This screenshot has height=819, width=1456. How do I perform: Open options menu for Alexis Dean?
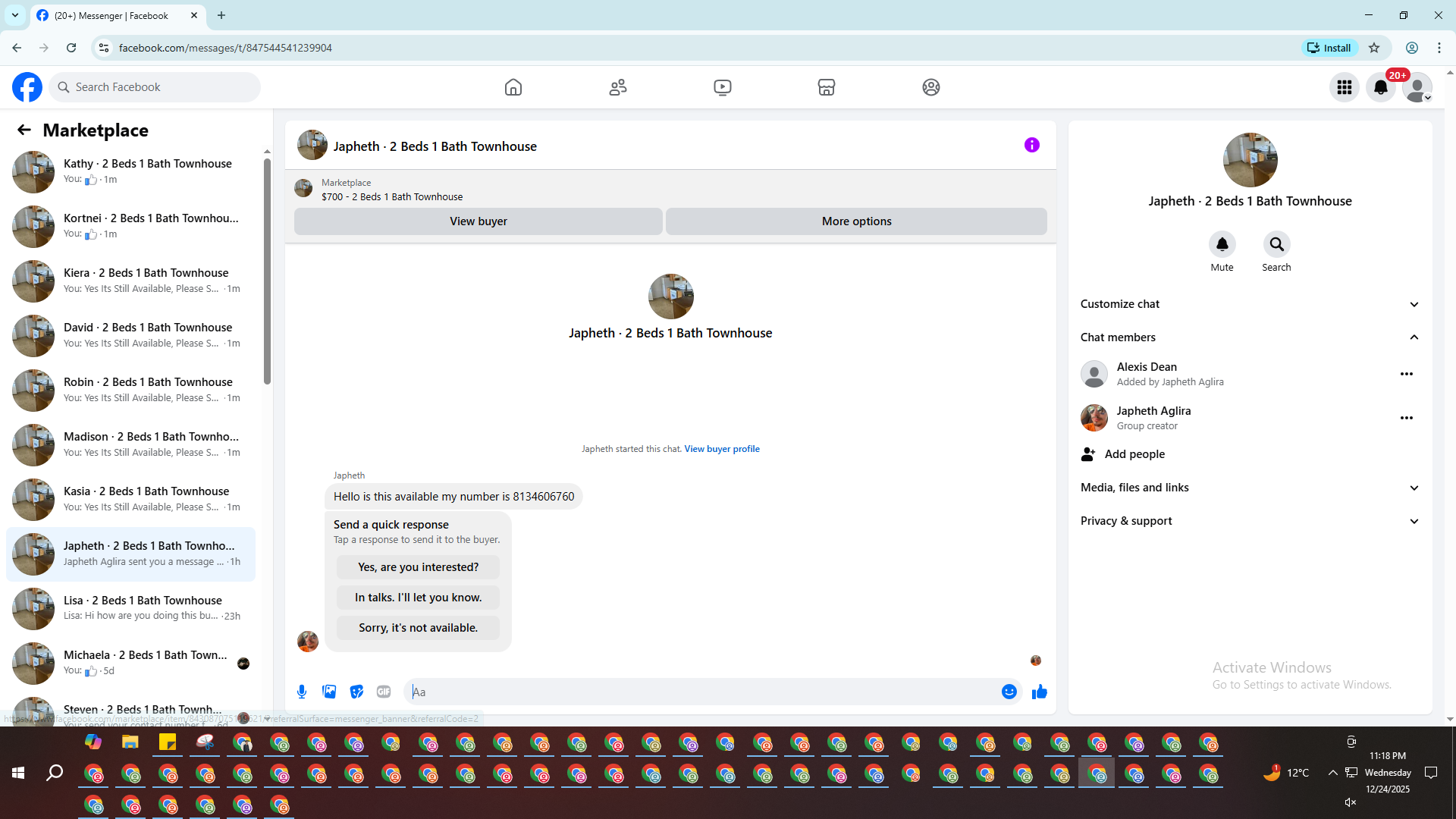coord(1406,374)
